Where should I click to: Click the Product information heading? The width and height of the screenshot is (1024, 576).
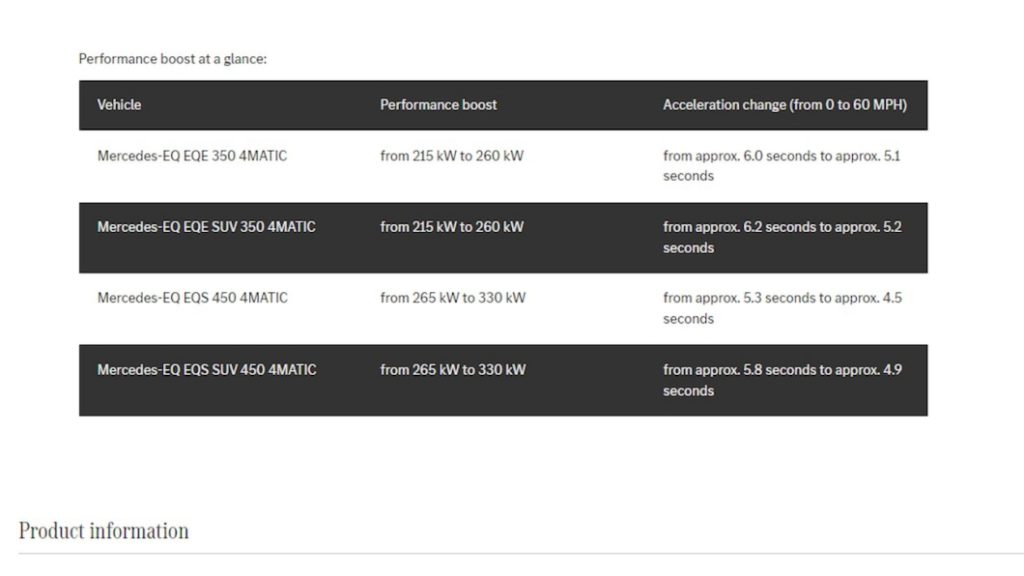(103, 530)
